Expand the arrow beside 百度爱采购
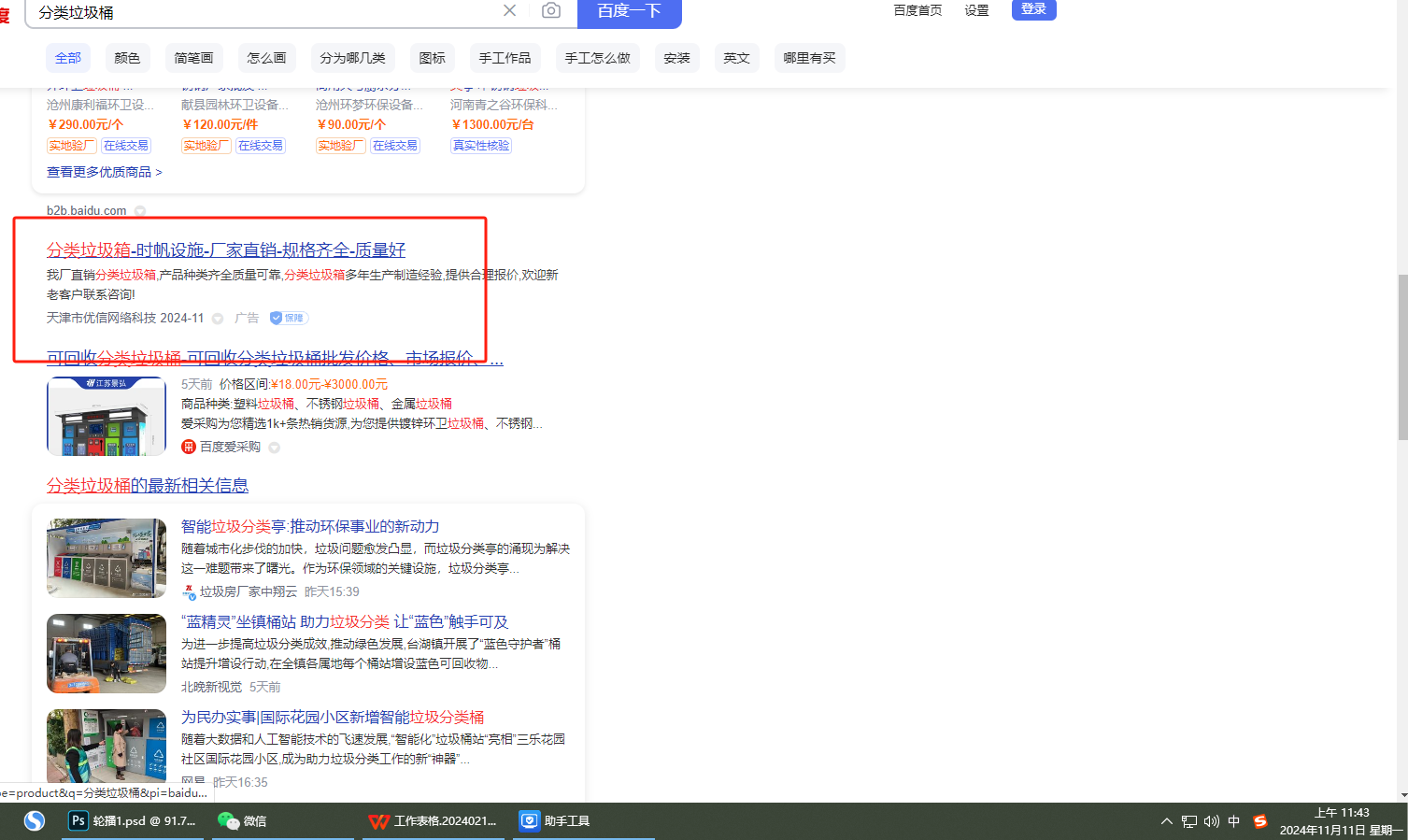The image size is (1408, 840). click(x=275, y=448)
